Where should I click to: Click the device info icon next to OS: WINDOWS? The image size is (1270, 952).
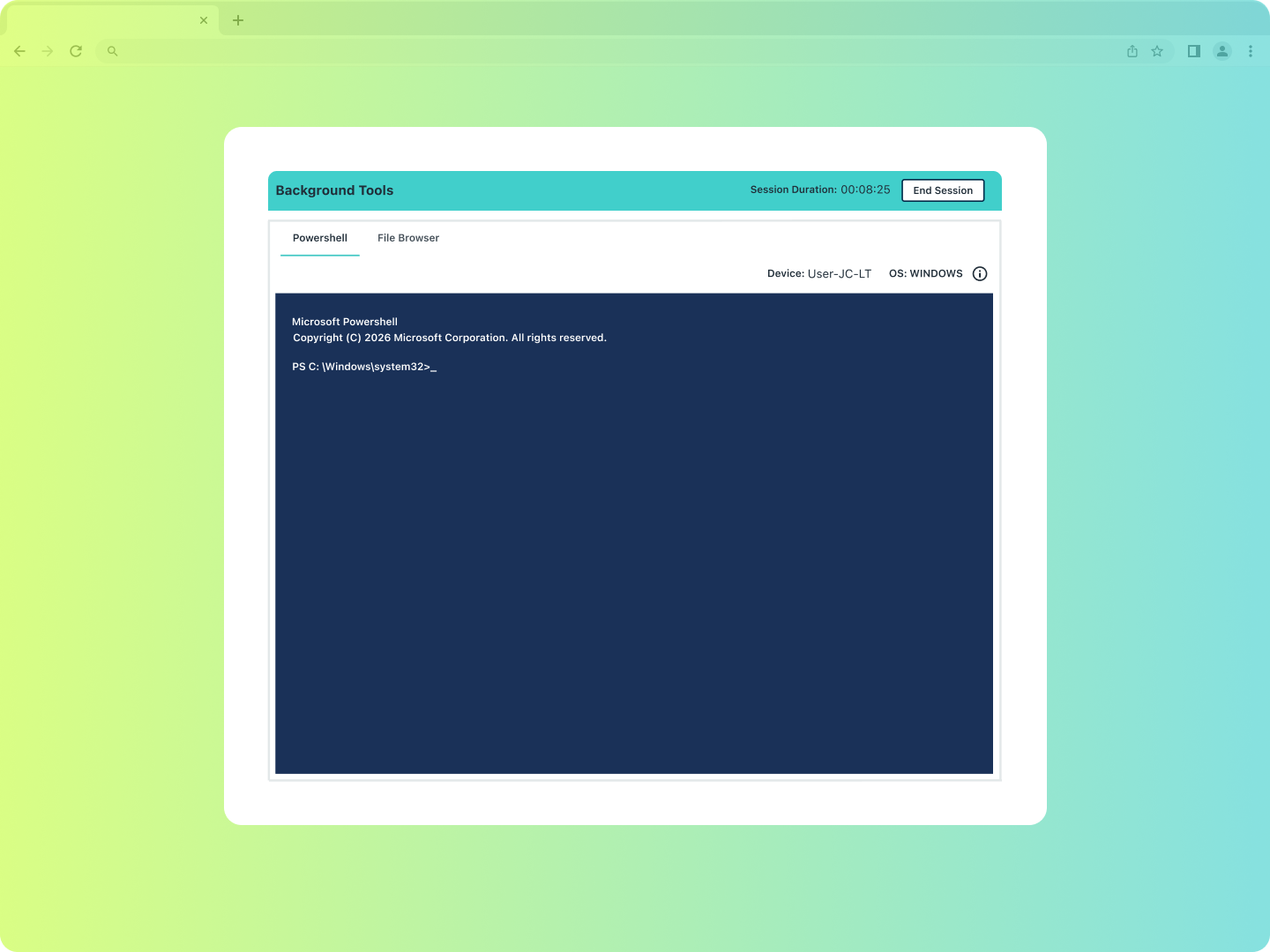pyautogui.click(x=980, y=274)
